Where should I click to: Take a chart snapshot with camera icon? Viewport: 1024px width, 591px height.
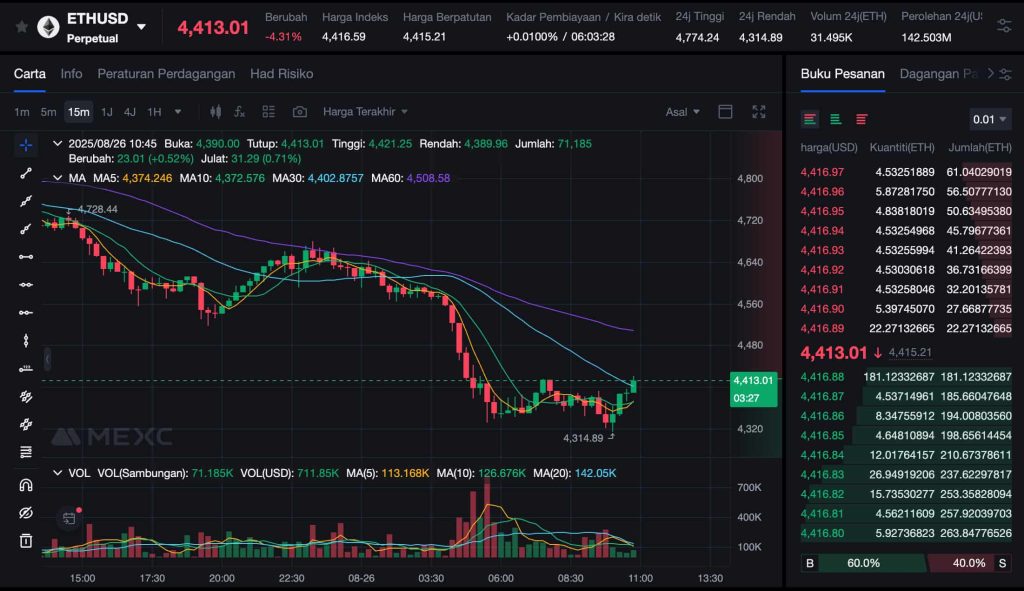(299, 112)
